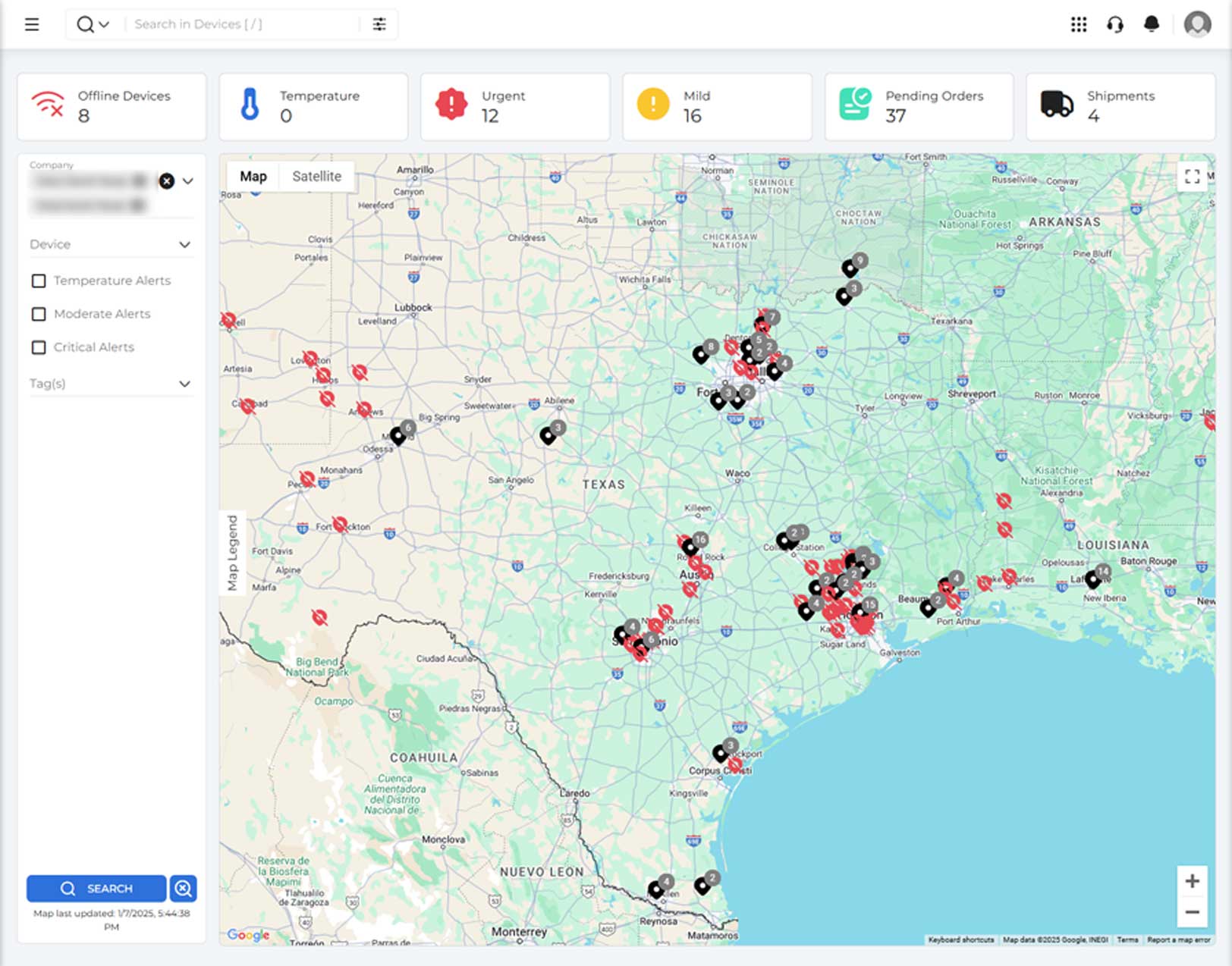The height and width of the screenshot is (966, 1232).
Task: Click the Shipments truck icon
Action: pos(1057,104)
